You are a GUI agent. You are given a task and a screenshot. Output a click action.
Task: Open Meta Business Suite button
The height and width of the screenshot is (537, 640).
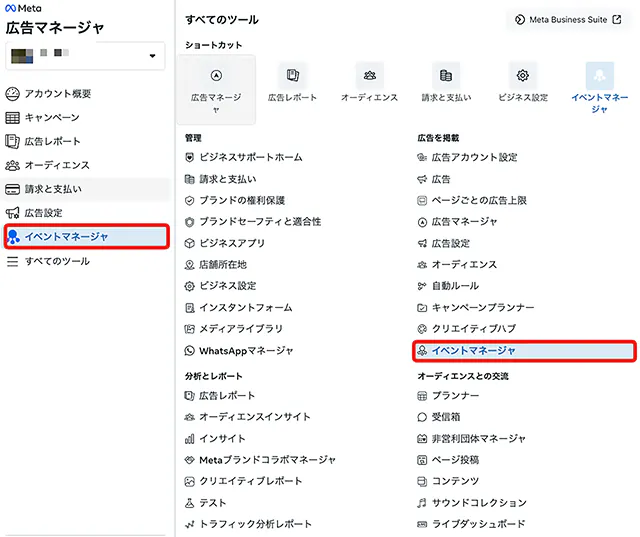568,20
